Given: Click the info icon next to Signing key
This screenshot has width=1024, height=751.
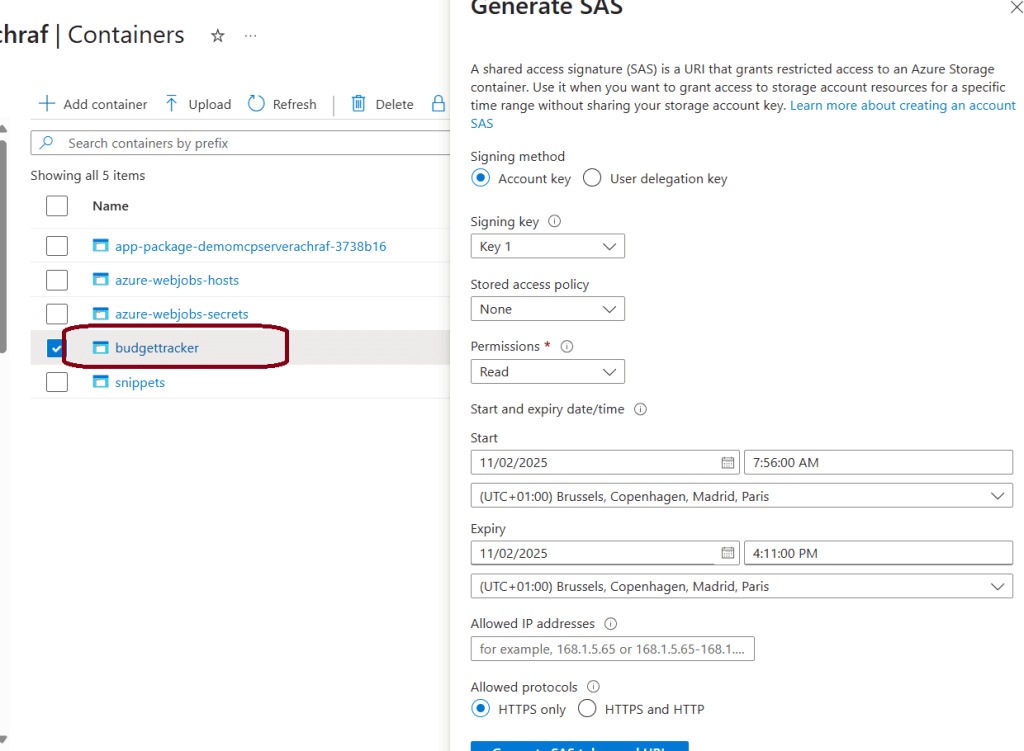Looking at the screenshot, I should pyautogui.click(x=555, y=222).
